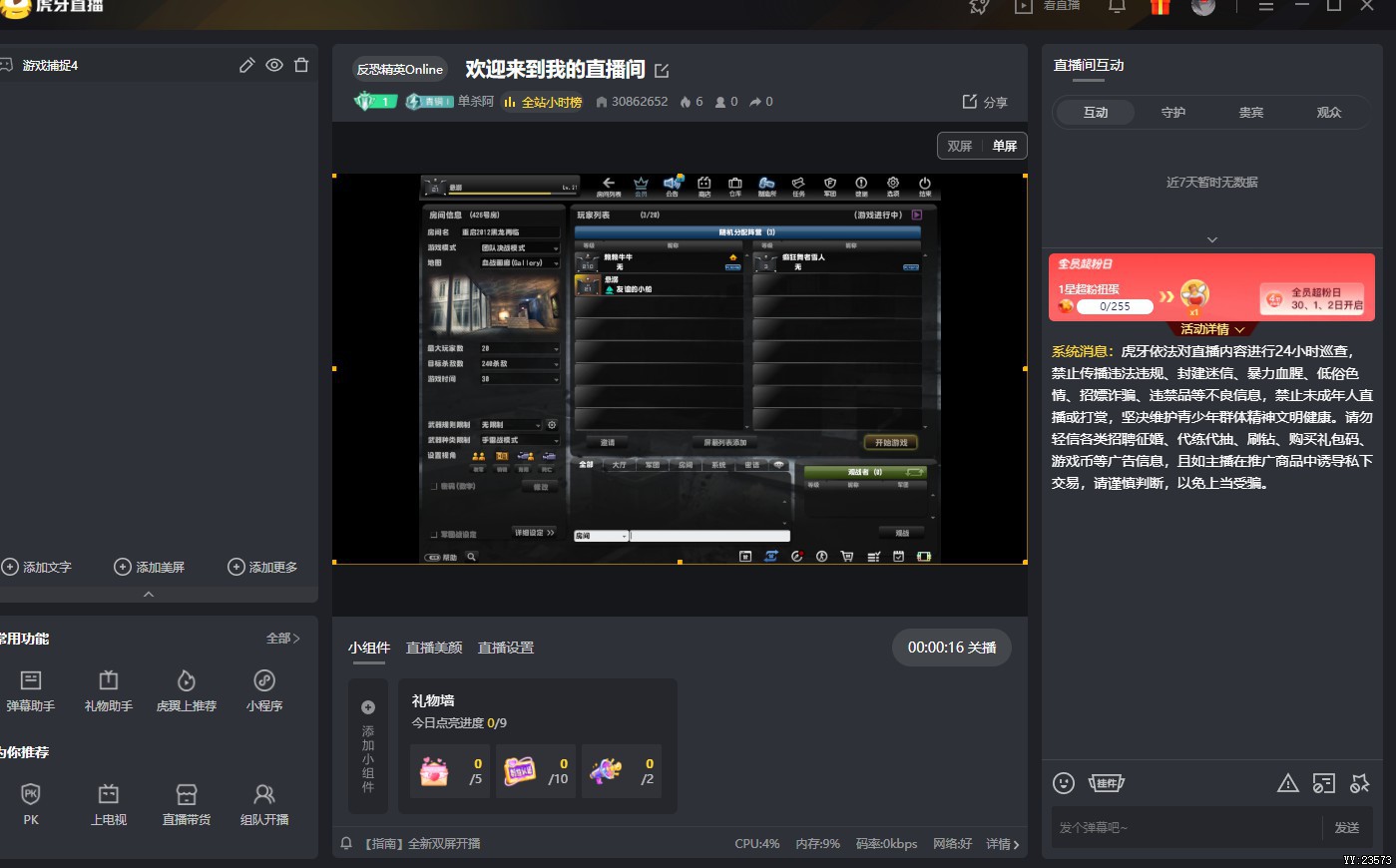Image resolution: width=1396 pixels, height=868 pixels.
Task: Edit the 游戏捕捉4 source with pencil icon
Action: click(246, 65)
